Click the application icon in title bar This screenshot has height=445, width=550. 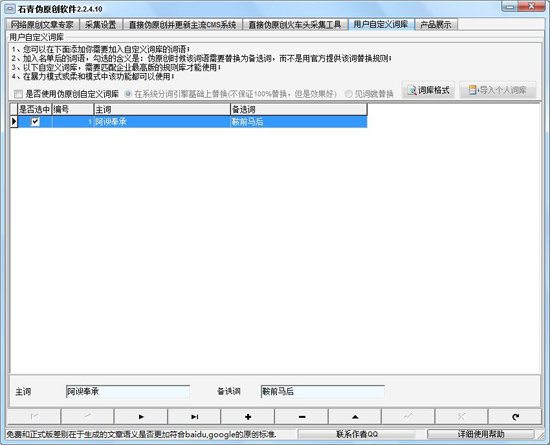click(11, 8)
